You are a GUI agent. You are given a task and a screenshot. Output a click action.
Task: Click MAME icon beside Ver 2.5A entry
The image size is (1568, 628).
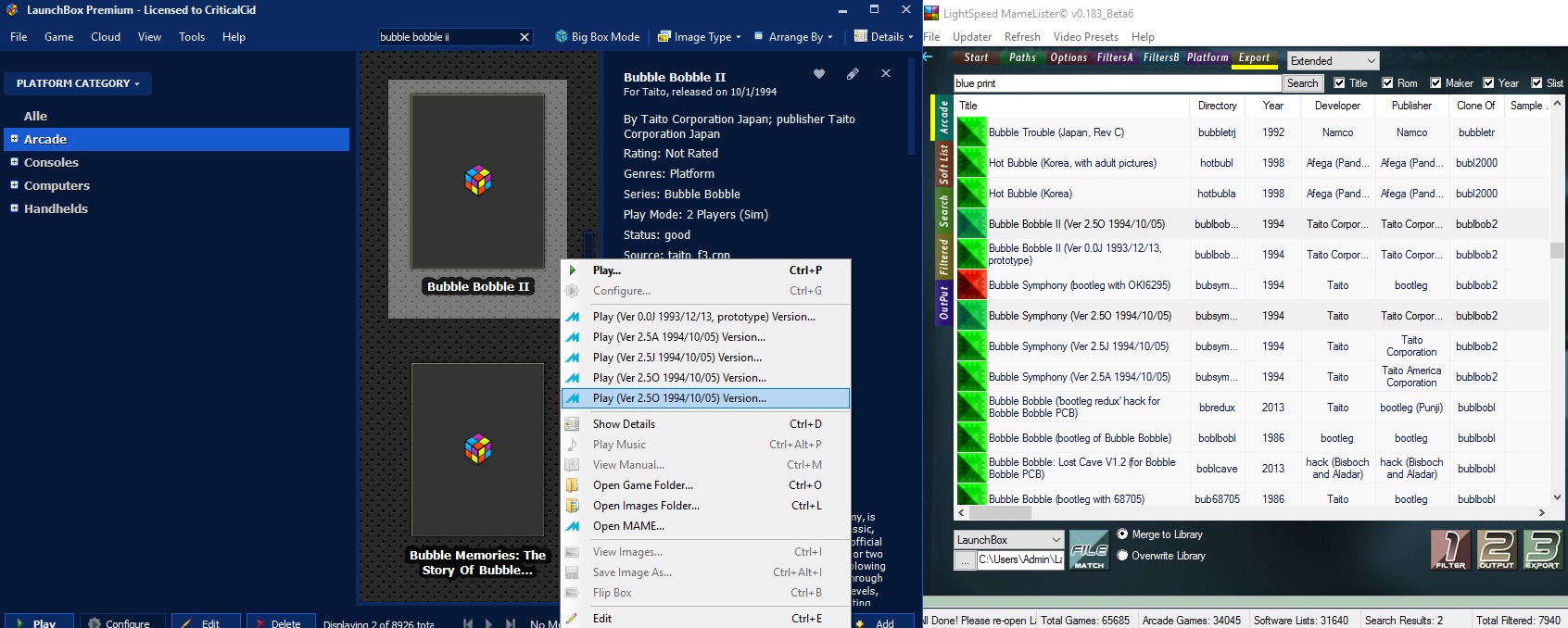tap(573, 337)
